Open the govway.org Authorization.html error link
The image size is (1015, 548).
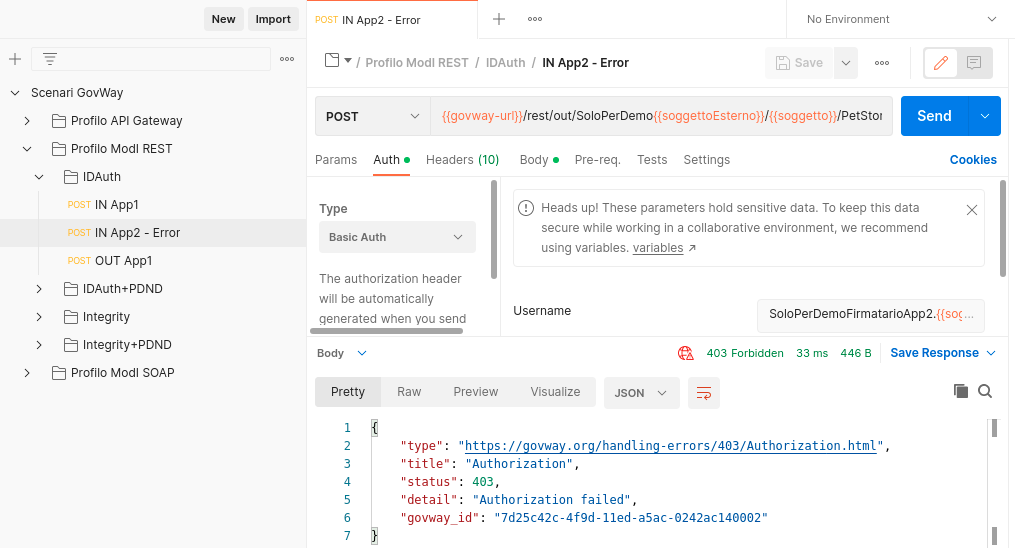click(x=670, y=446)
